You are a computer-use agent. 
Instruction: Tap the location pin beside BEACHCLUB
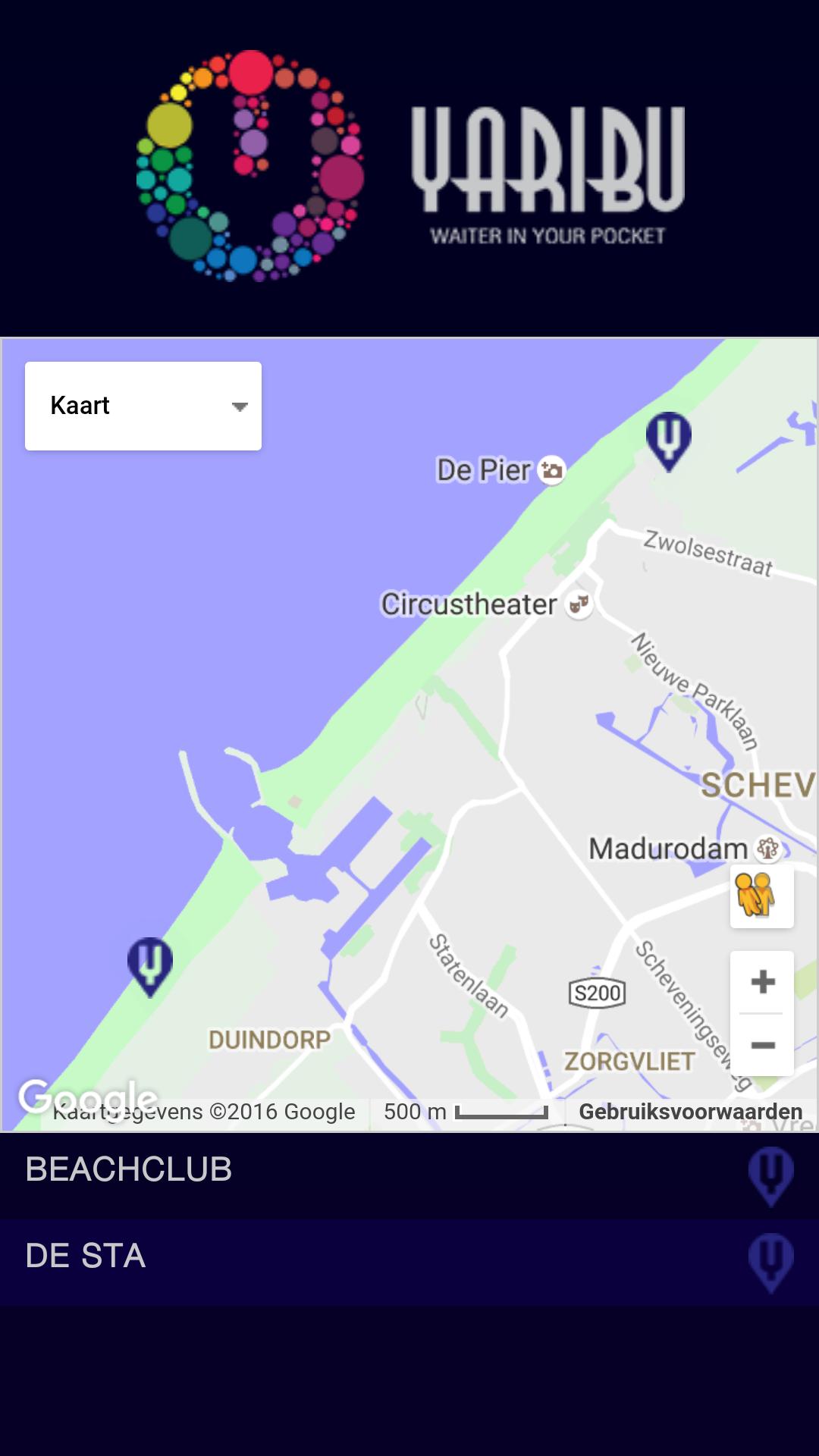pyautogui.click(x=770, y=1177)
